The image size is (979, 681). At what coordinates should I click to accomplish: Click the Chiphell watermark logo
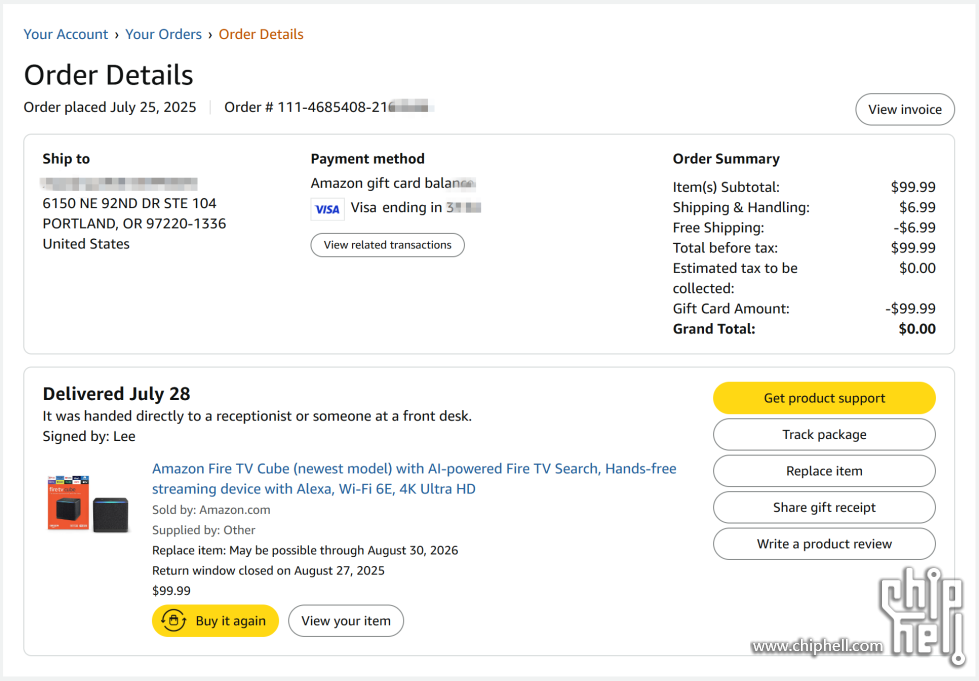pos(922,615)
